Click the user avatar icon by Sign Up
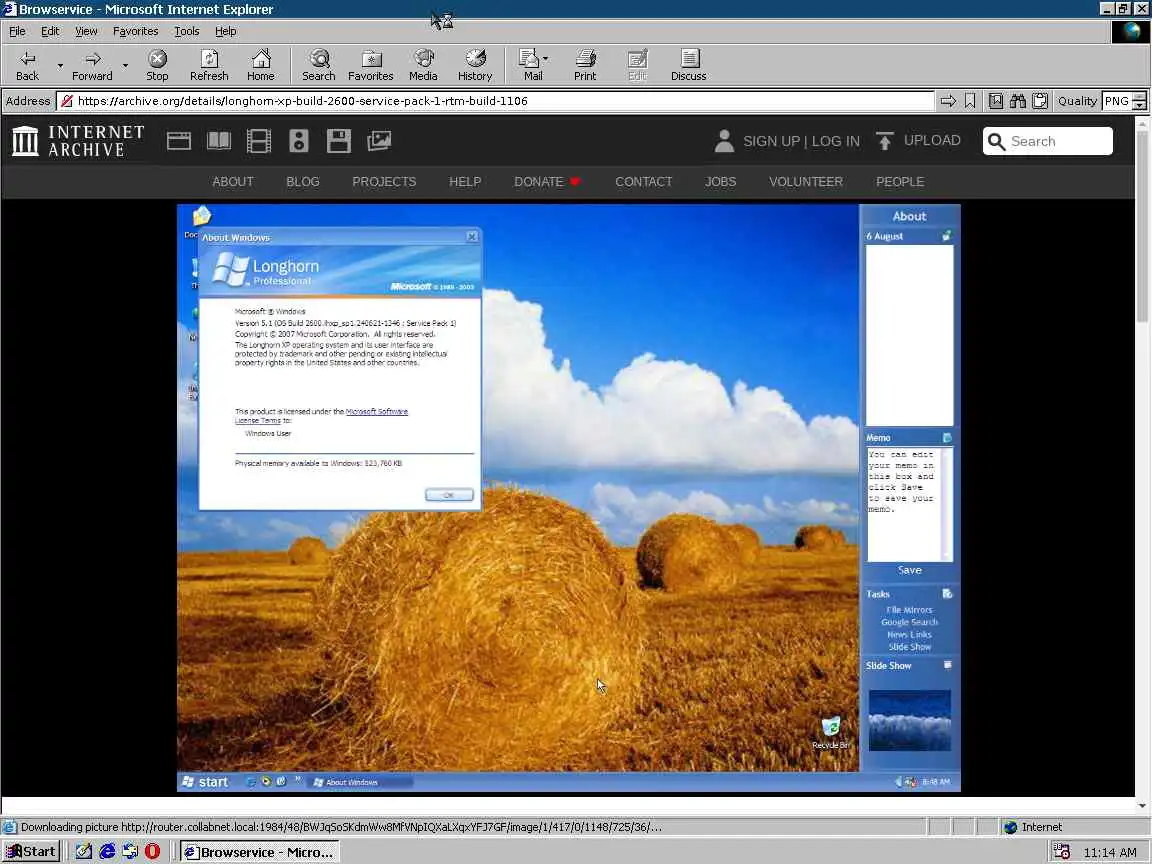This screenshot has height=864, width=1152. [x=724, y=141]
